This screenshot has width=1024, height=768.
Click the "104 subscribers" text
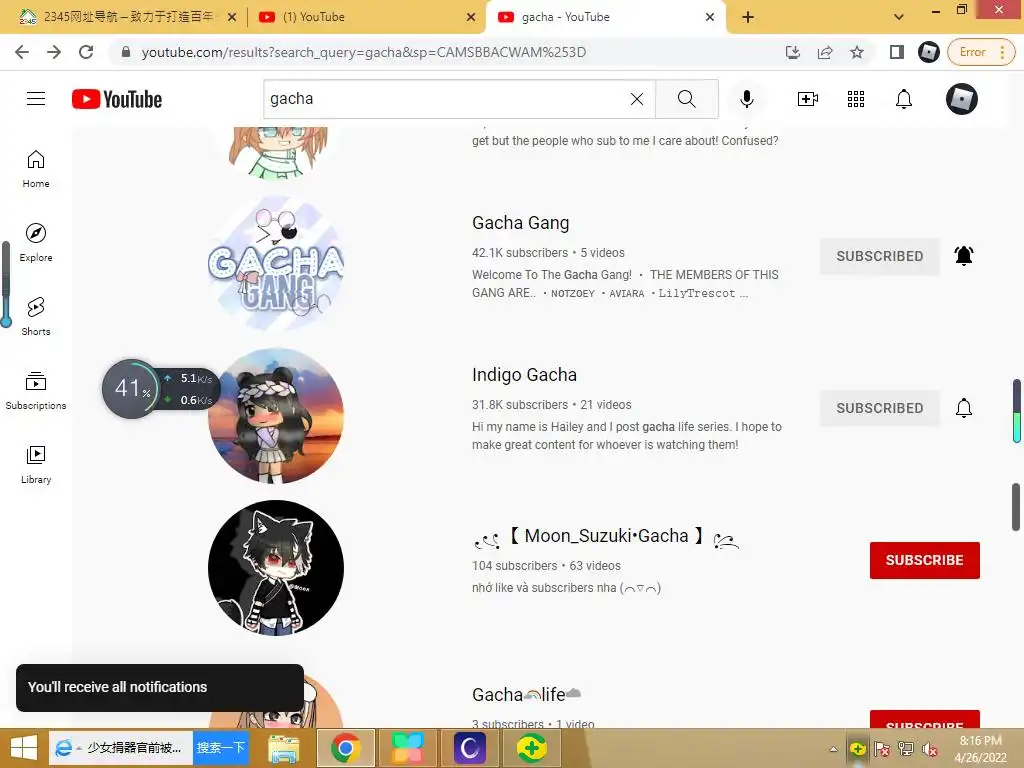pyautogui.click(x=515, y=566)
